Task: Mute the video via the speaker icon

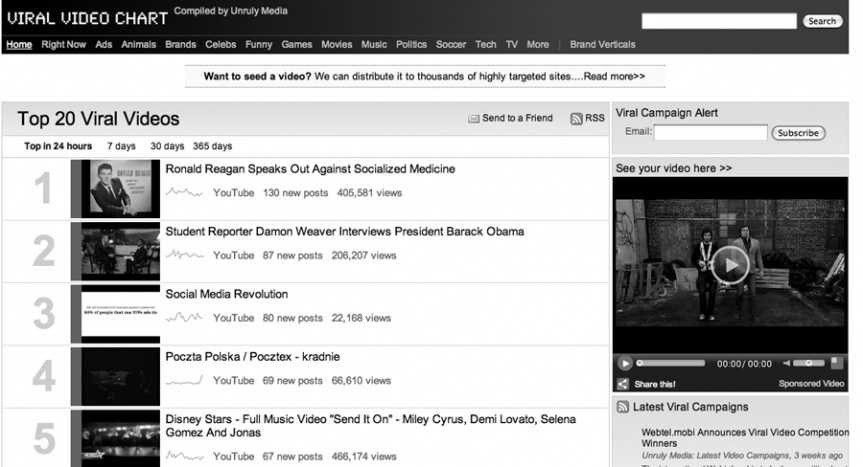Action: 786,363
